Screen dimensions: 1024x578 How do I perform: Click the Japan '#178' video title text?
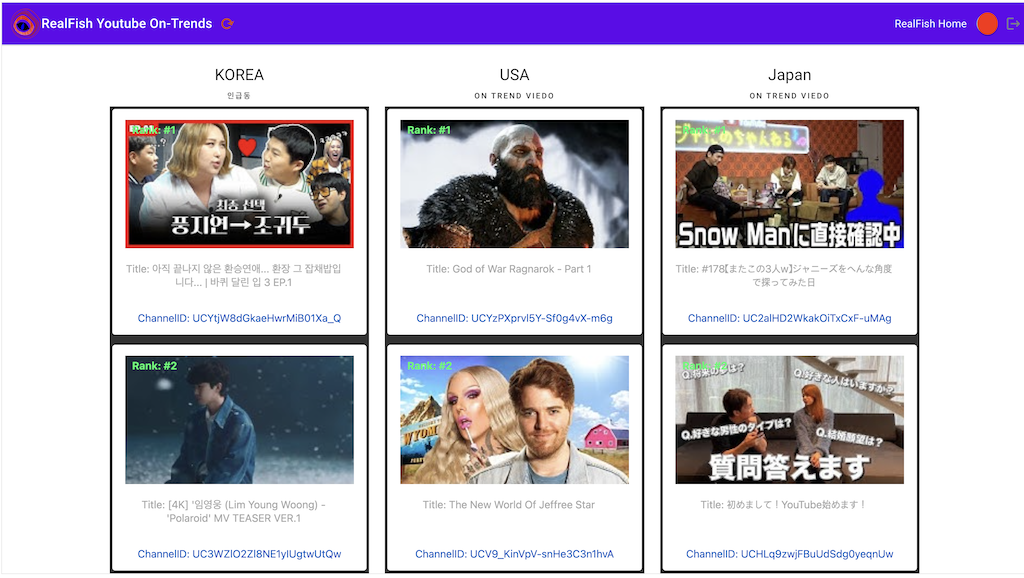coord(784,276)
